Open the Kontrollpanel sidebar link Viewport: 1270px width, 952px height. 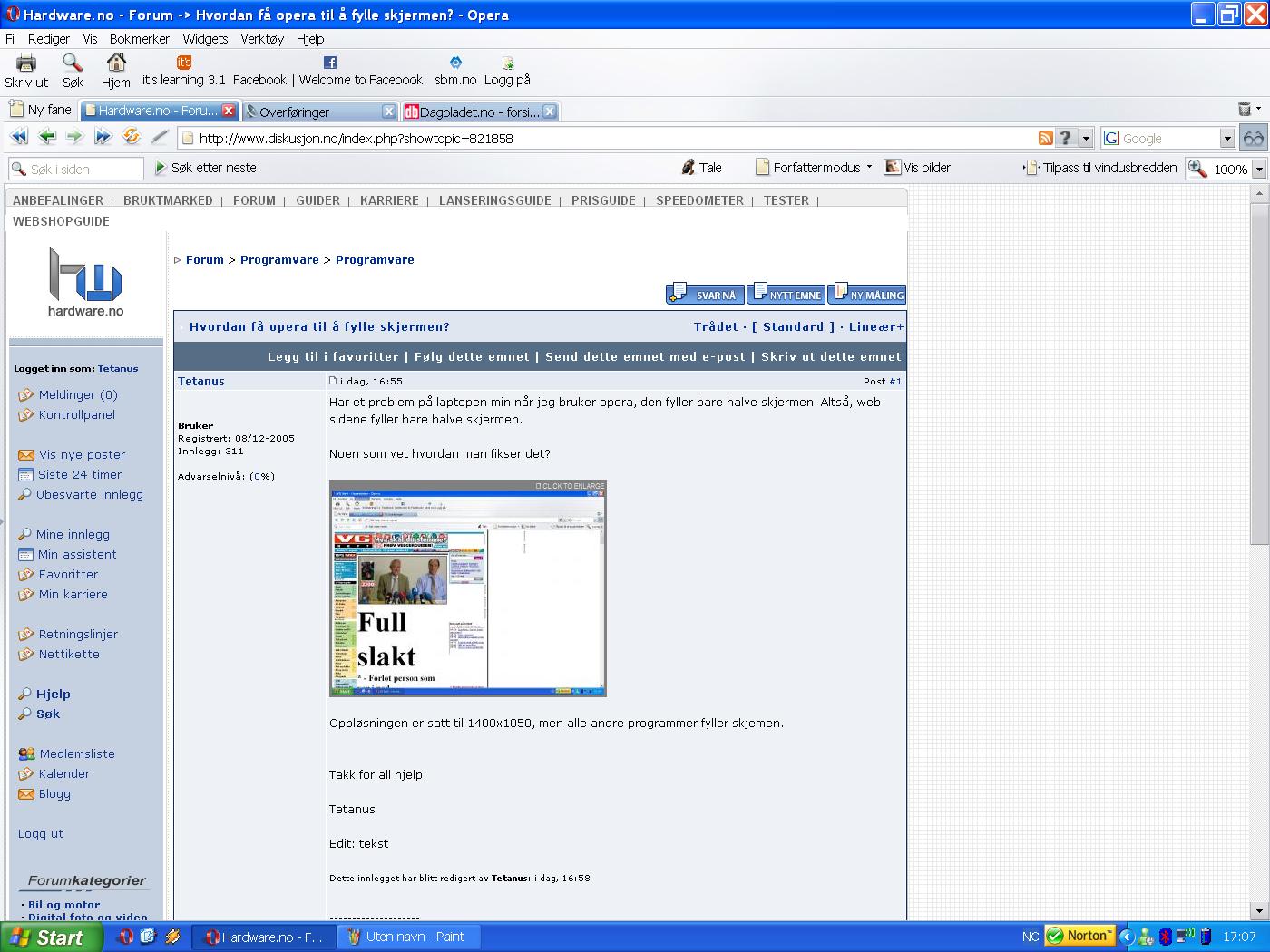pyautogui.click(x=77, y=415)
